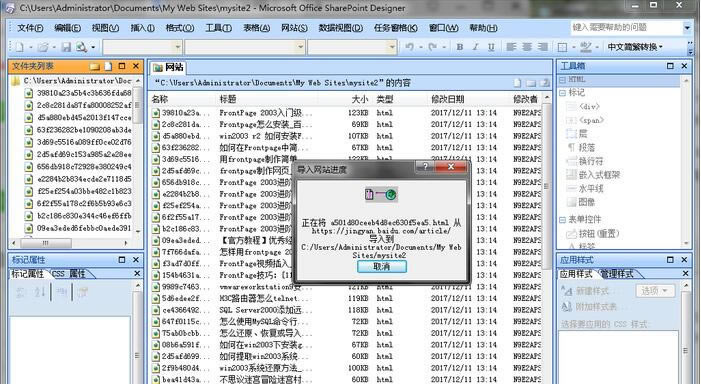The width and height of the screenshot is (701, 384).
Task: Open the font dropdown in toolbar
Action: tap(300, 47)
